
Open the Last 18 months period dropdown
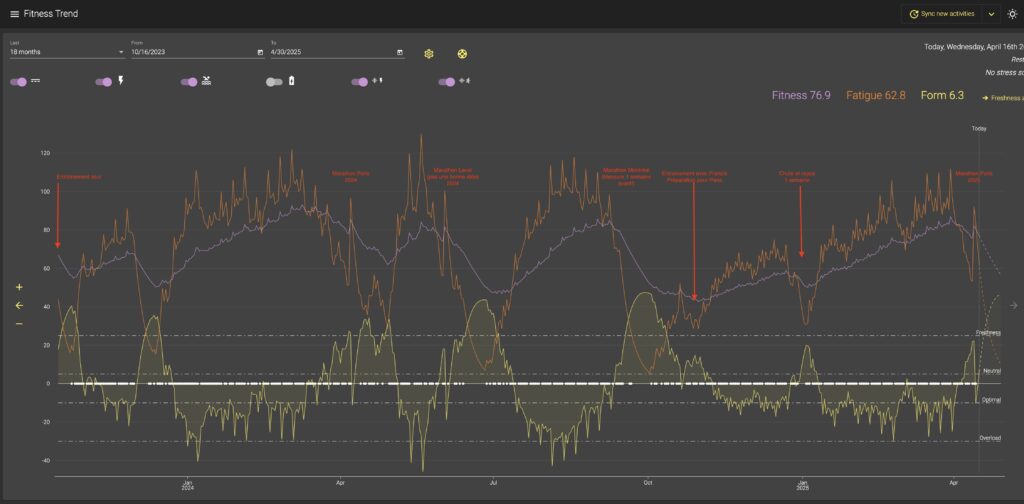67,52
